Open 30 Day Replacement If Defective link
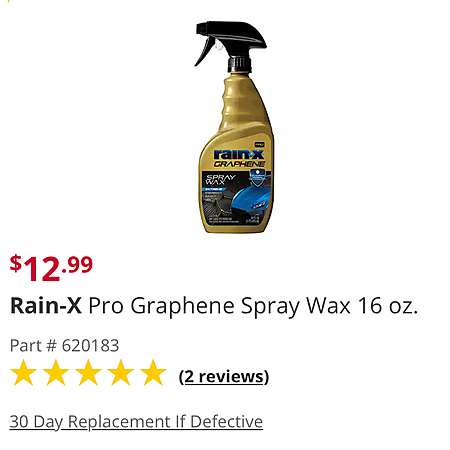Screen dimensions: 450x450 pyautogui.click(x=136, y=422)
